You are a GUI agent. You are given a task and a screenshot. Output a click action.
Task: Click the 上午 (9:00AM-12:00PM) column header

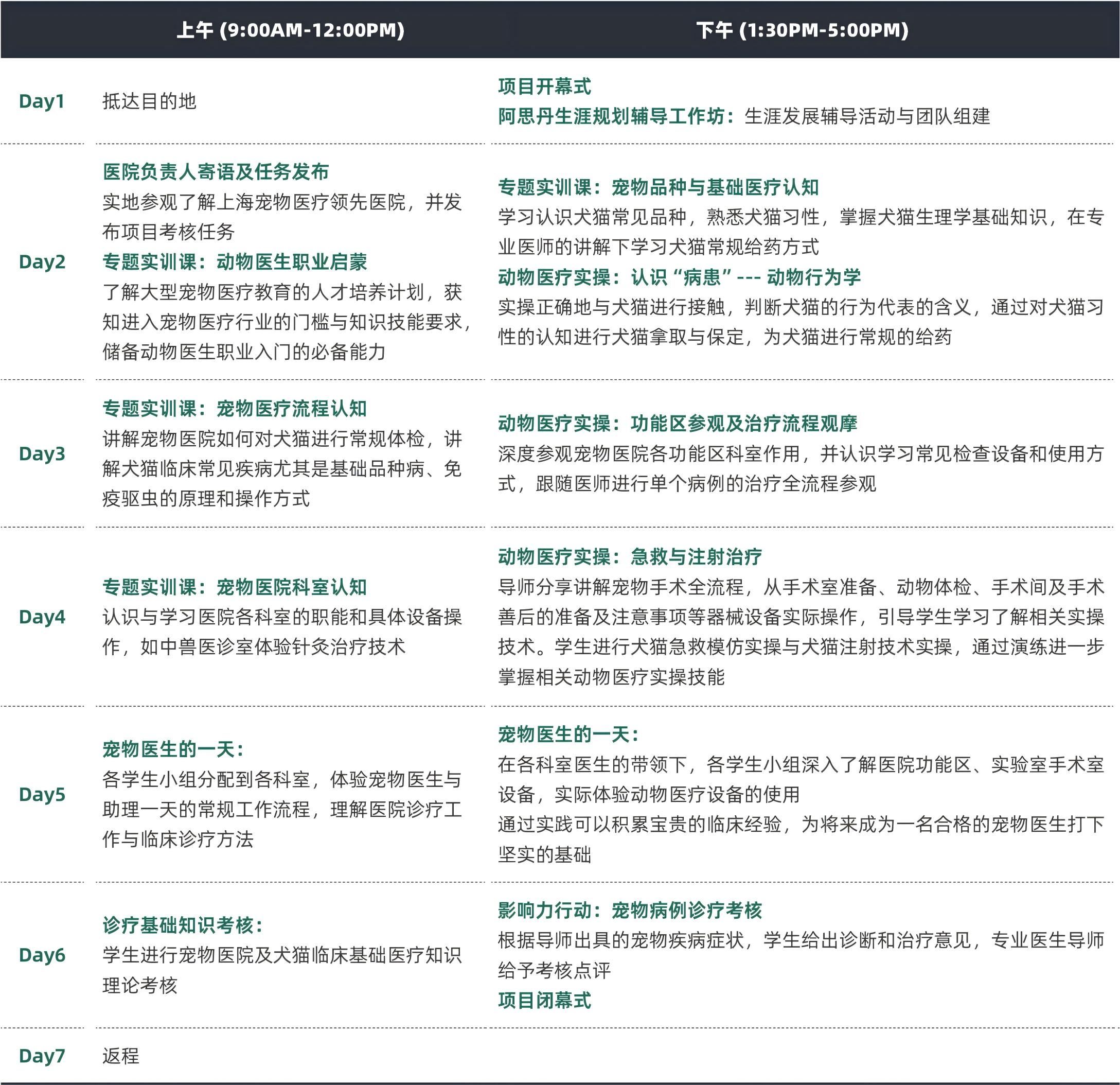[x=290, y=30]
